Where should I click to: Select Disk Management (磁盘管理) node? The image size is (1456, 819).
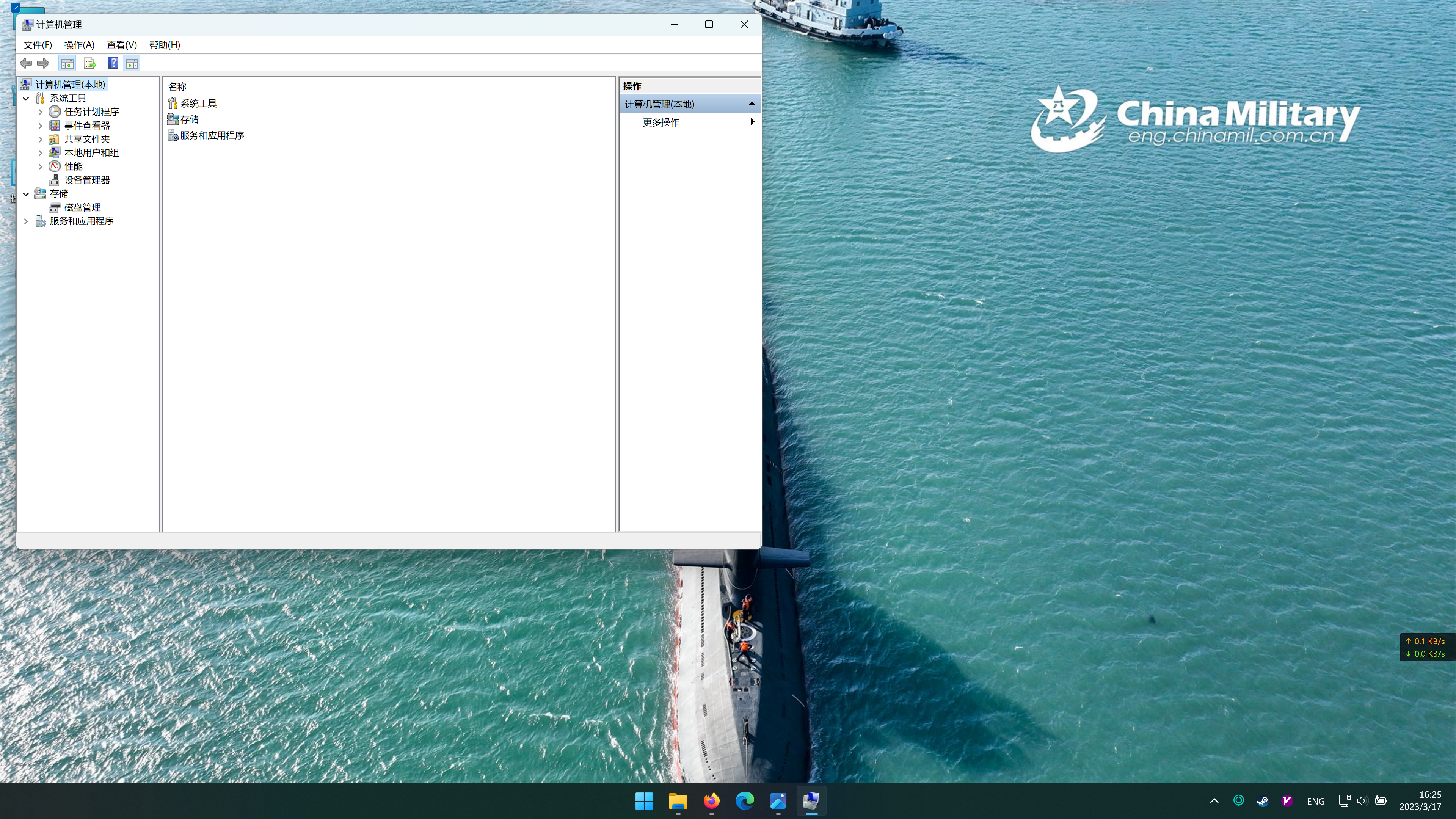point(82,207)
